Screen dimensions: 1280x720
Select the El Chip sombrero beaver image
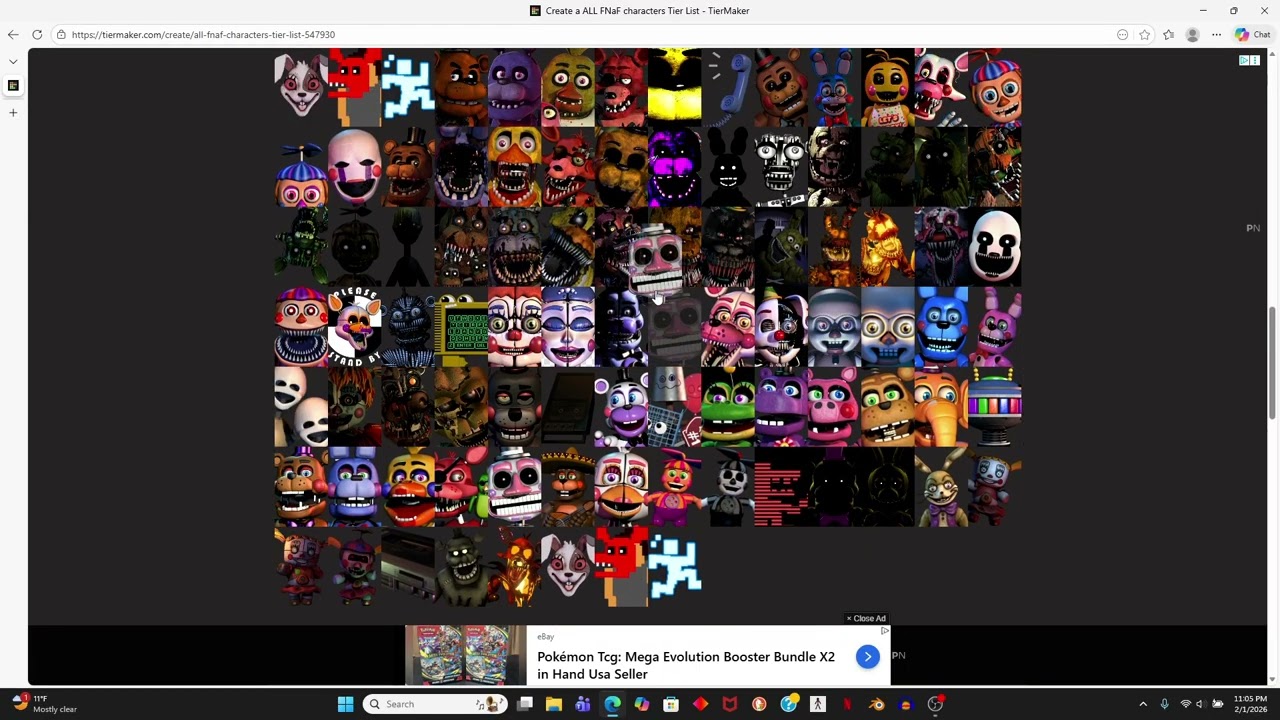coord(567,487)
